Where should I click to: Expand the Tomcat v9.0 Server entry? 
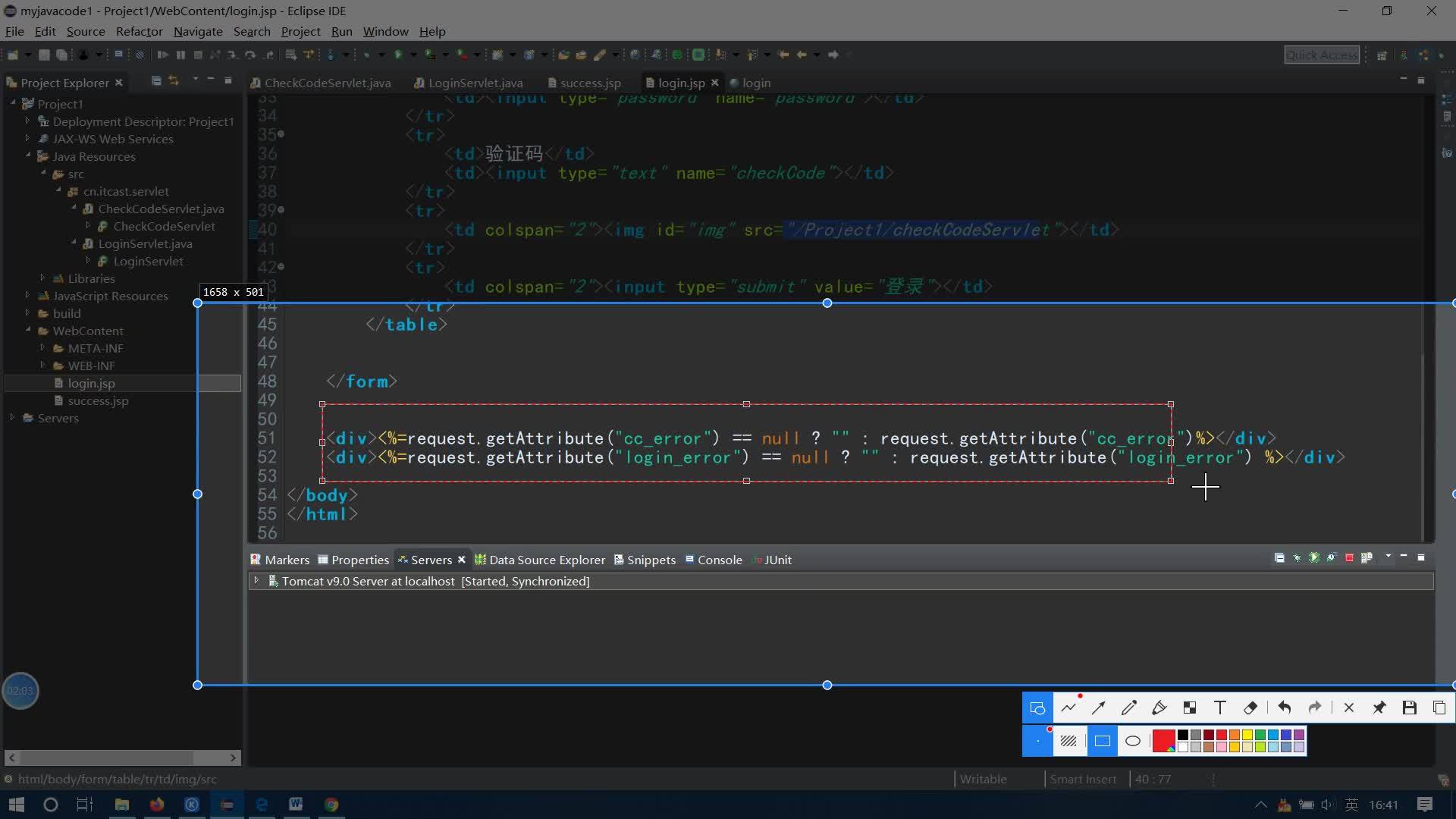(x=256, y=580)
